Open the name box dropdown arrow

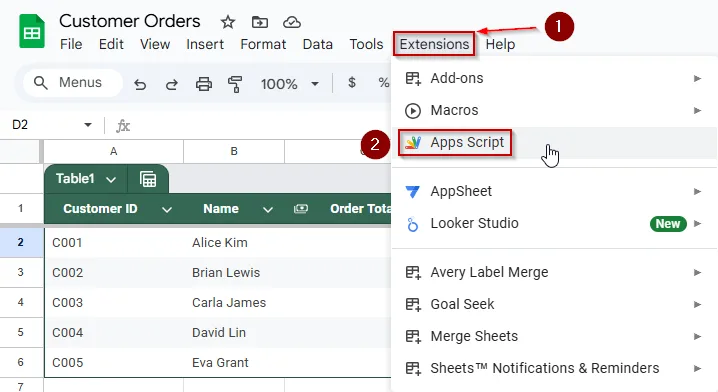tap(88, 125)
